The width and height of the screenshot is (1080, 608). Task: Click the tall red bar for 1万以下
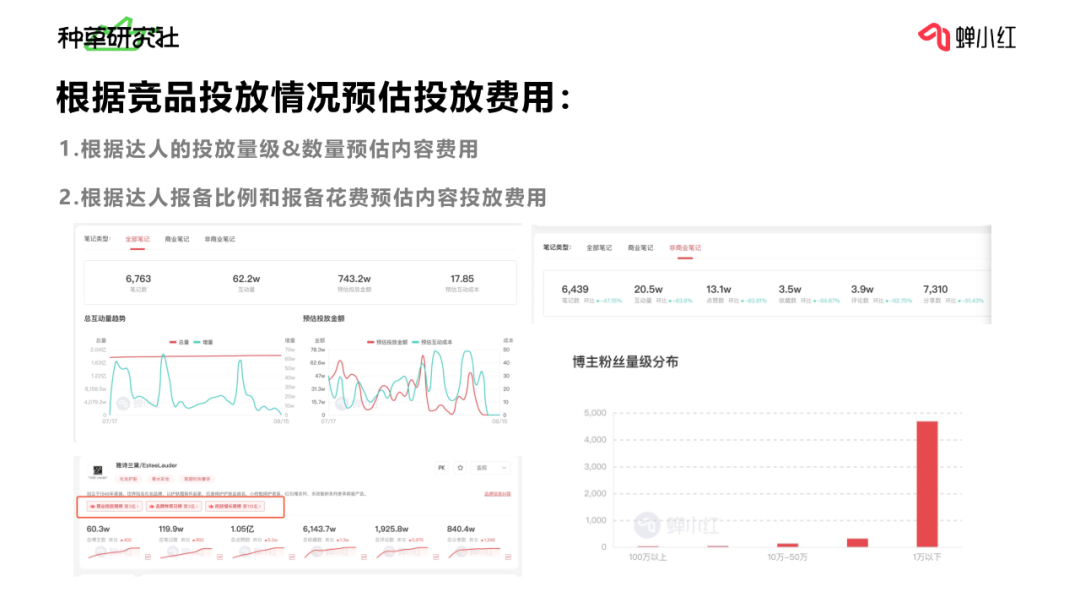(927, 484)
